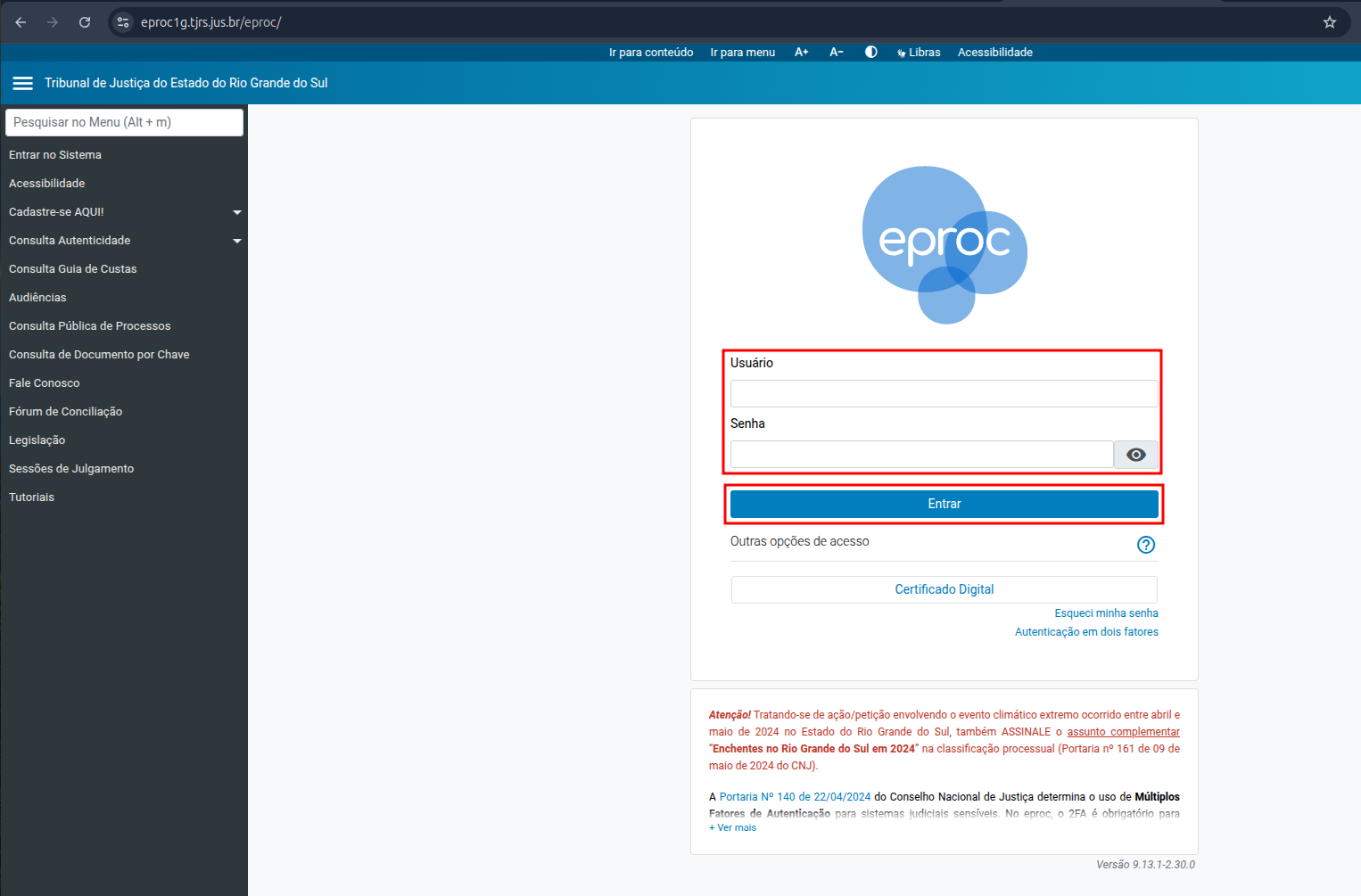Click Versão 9.13.1-2.30.0 text
This screenshot has width=1361, height=896.
[x=1146, y=865]
